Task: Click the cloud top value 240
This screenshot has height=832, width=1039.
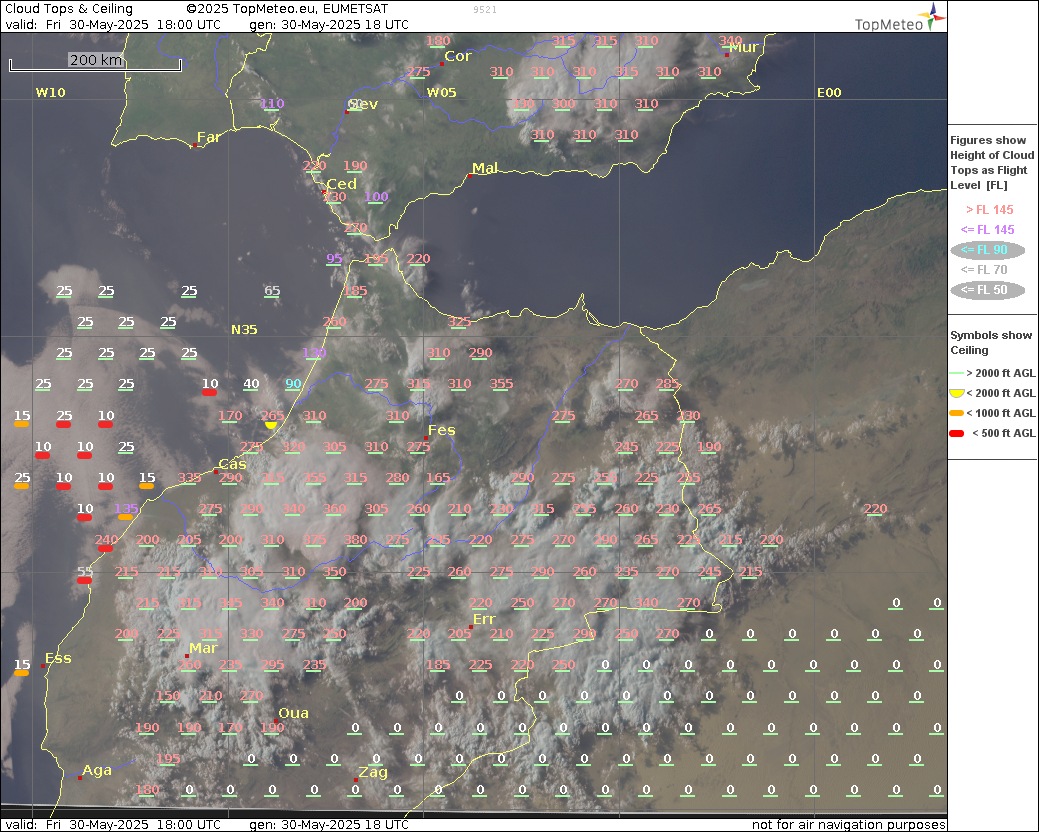Action: click(x=106, y=540)
